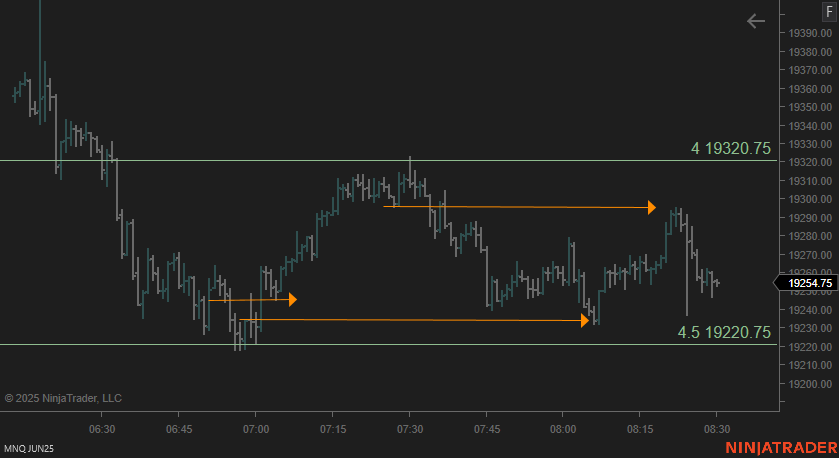Click the arrowhead of the lowest orange arrow
This screenshot has width=839, height=458.
pyautogui.click(x=584, y=321)
